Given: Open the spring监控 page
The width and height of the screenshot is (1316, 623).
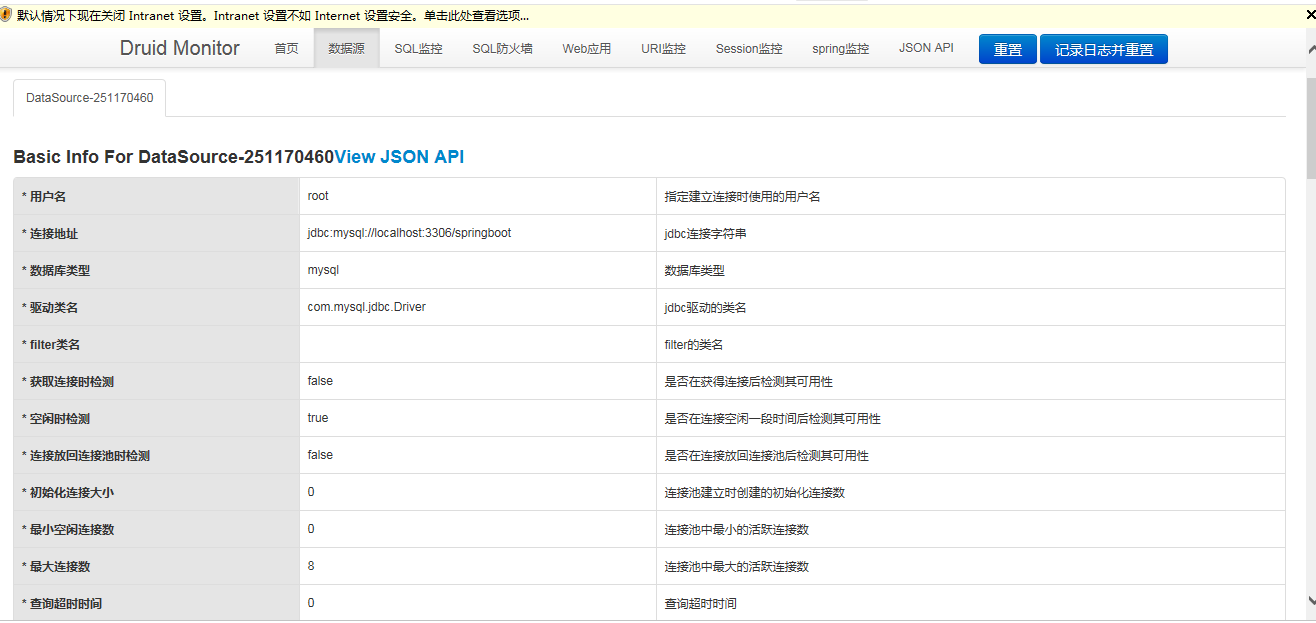Looking at the screenshot, I should coord(841,48).
